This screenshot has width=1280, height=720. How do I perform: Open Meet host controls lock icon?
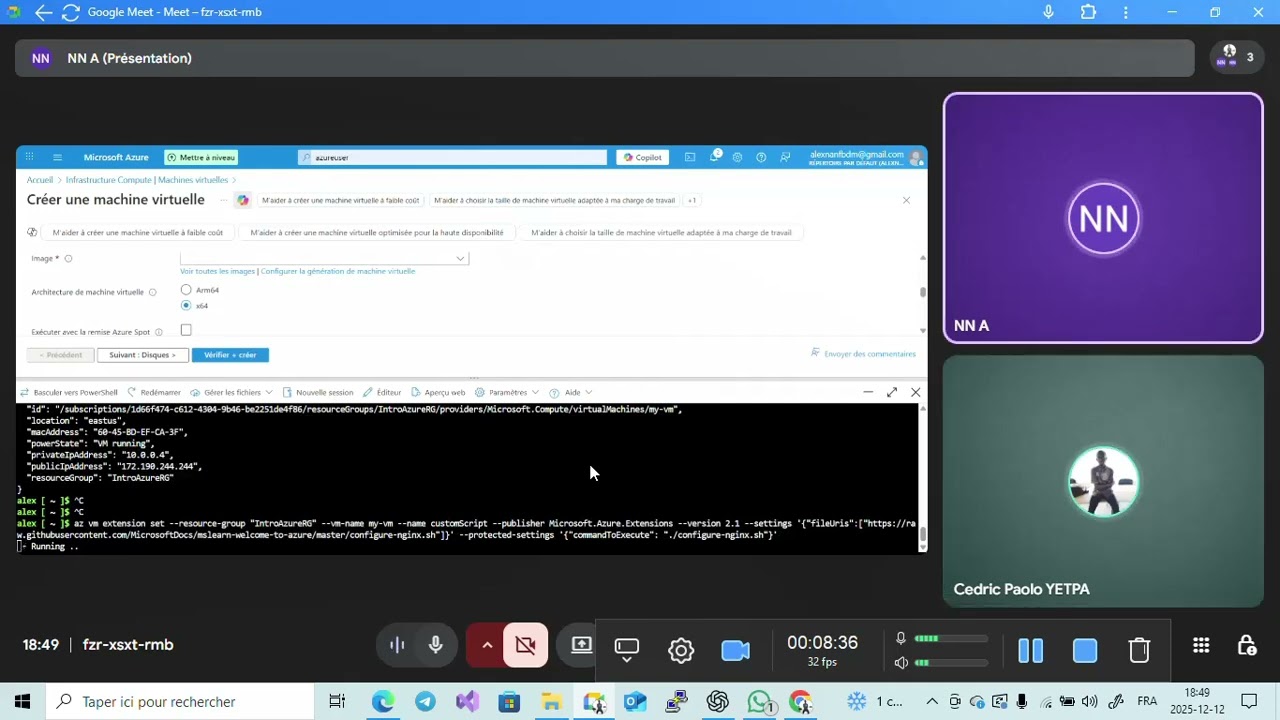tap(1246, 645)
